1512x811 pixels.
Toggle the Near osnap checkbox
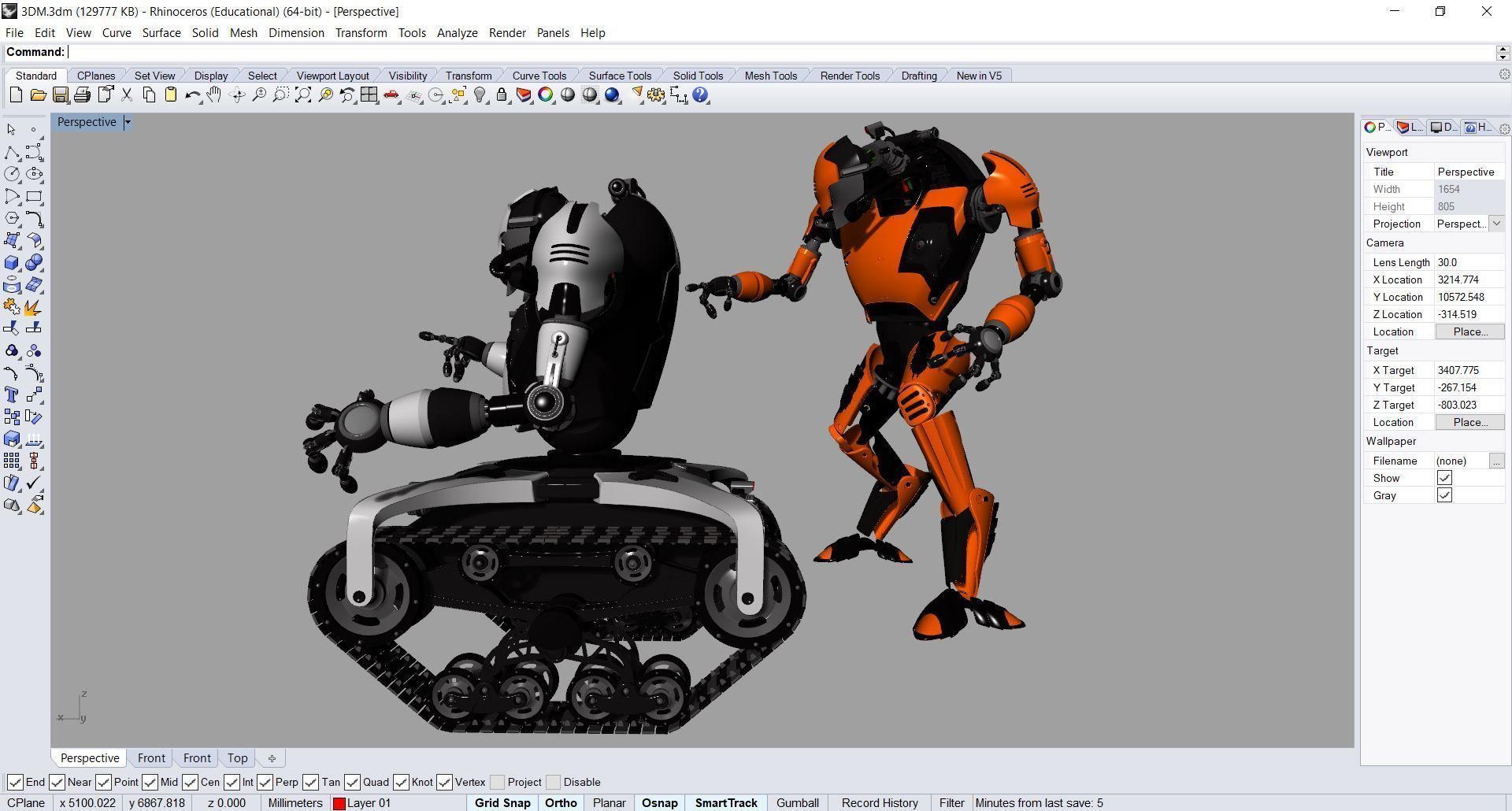coord(57,782)
